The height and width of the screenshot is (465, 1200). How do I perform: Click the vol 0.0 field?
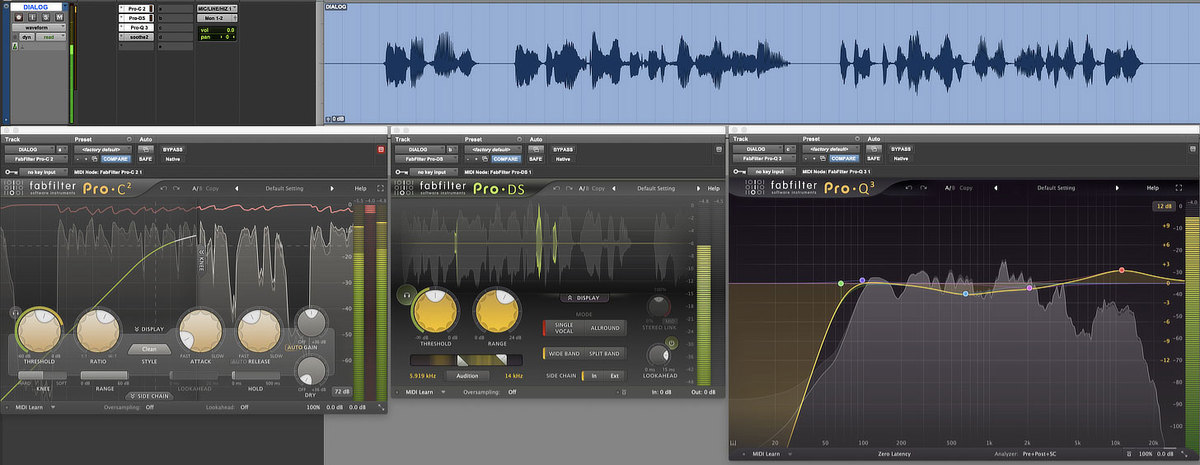pos(217,30)
